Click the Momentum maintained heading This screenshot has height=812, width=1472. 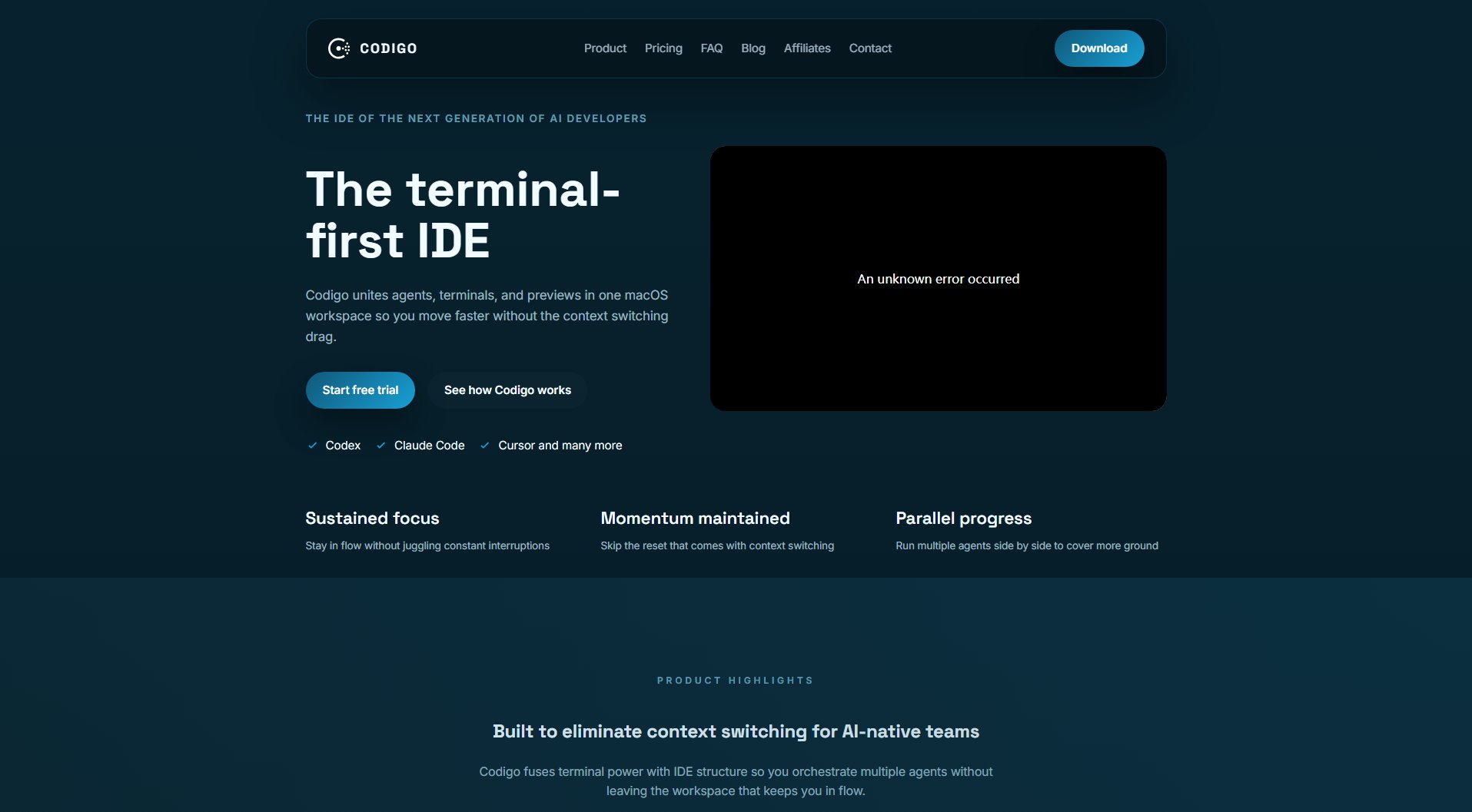click(x=695, y=519)
